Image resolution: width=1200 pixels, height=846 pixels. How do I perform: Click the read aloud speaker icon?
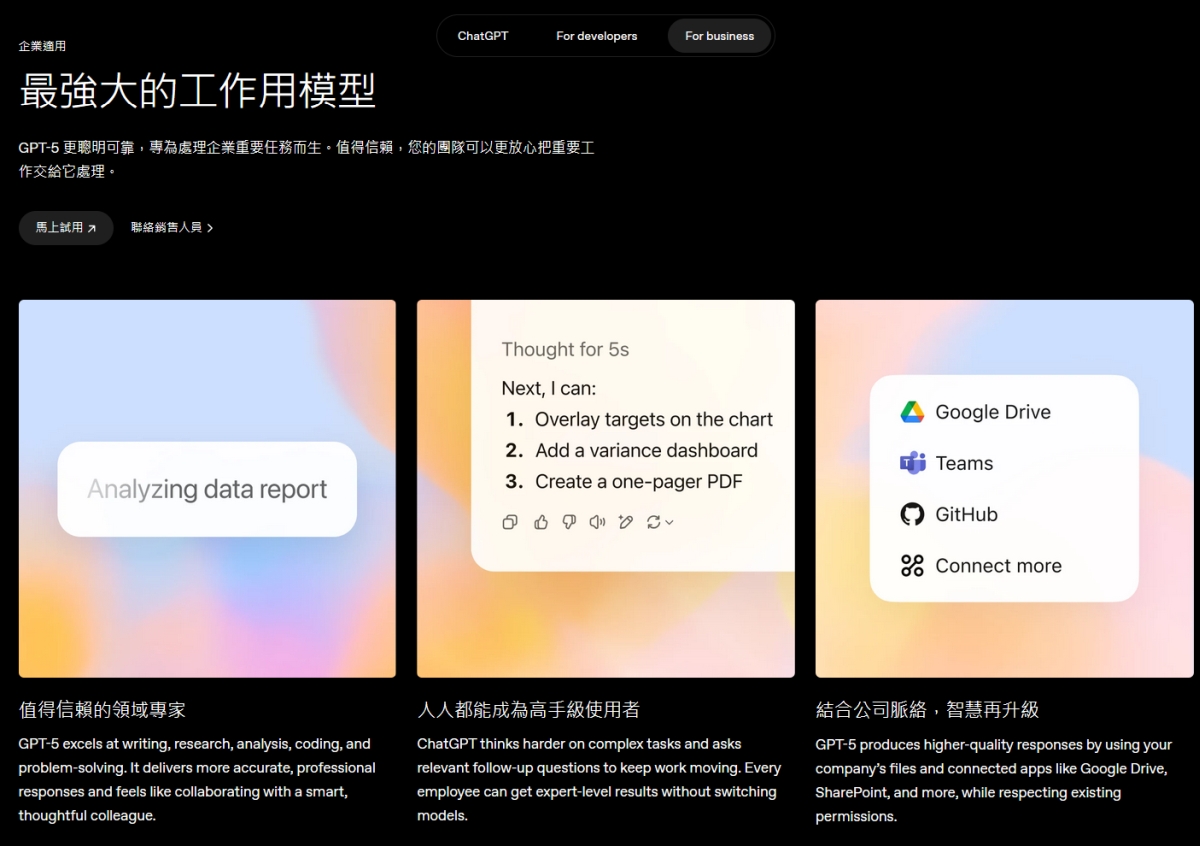point(597,522)
